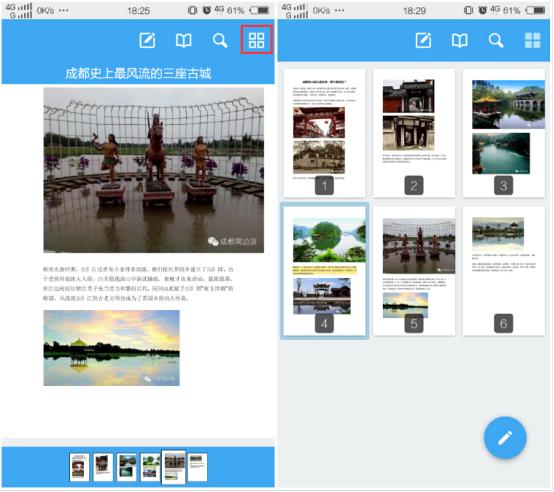This screenshot has width=554, height=492.
Task: Select first page in bottom thumbnail strip
Action: [x=79, y=467]
